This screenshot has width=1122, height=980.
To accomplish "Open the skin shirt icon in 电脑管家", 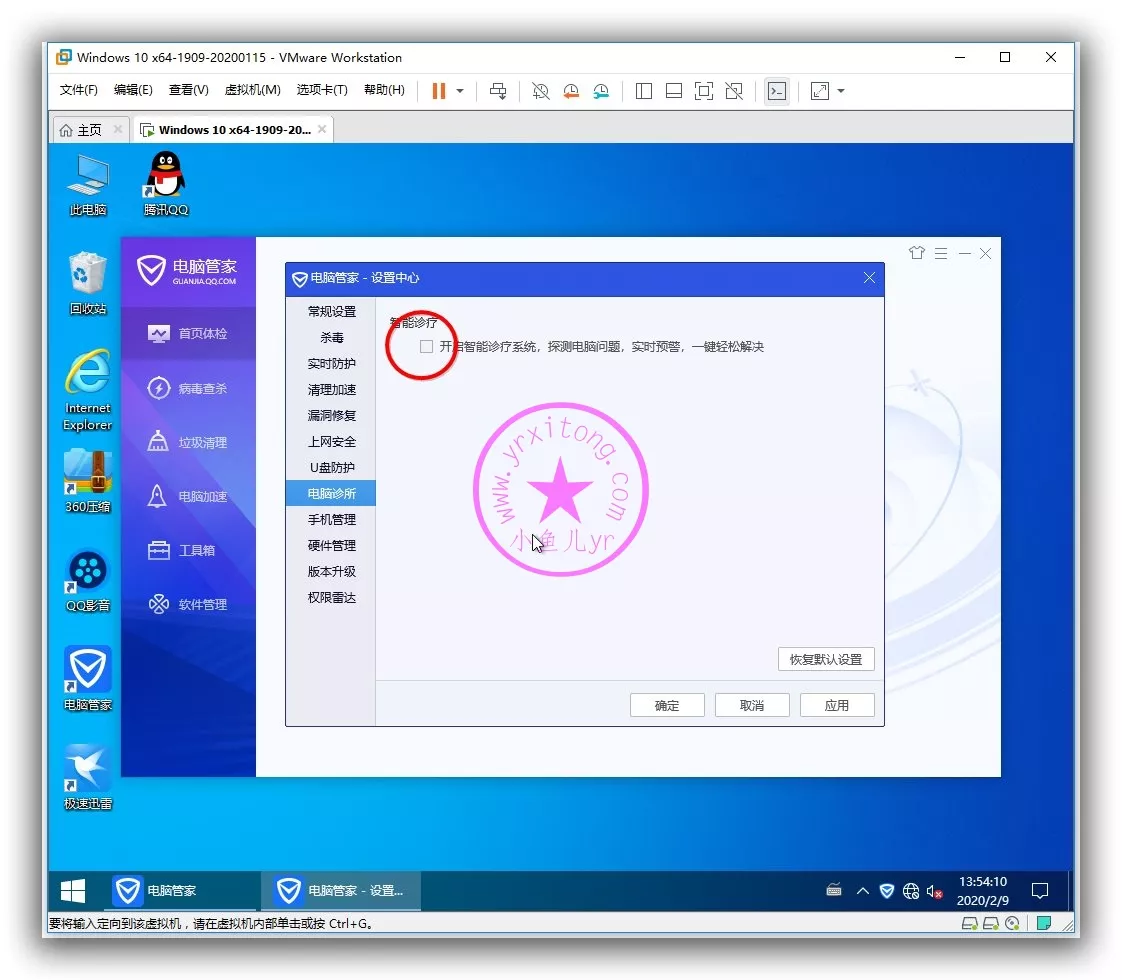I will (x=916, y=253).
